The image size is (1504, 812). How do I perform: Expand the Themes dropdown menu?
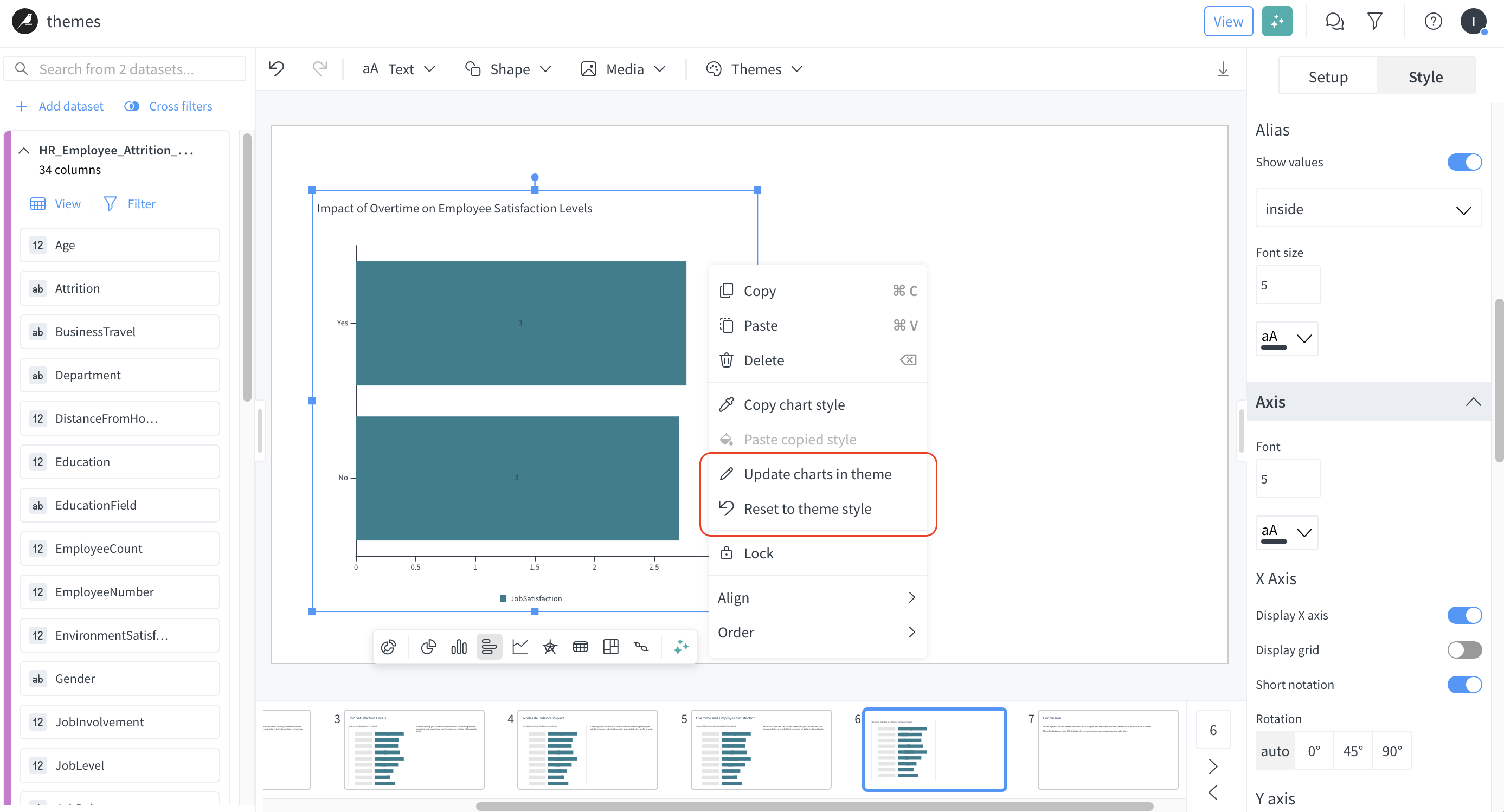coord(754,69)
